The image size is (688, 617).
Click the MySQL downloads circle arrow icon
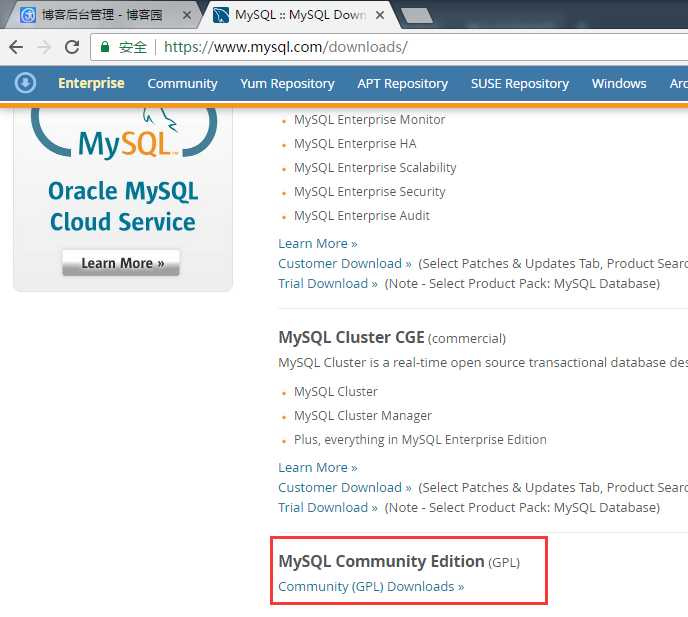pyautogui.click(x=25, y=83)
